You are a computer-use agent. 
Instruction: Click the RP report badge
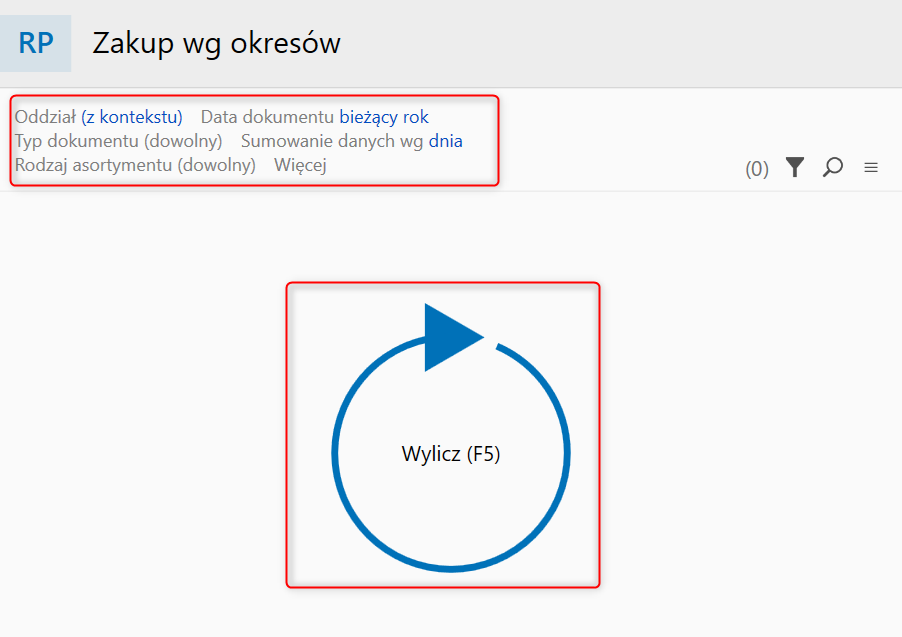click(x=36, y=43)
